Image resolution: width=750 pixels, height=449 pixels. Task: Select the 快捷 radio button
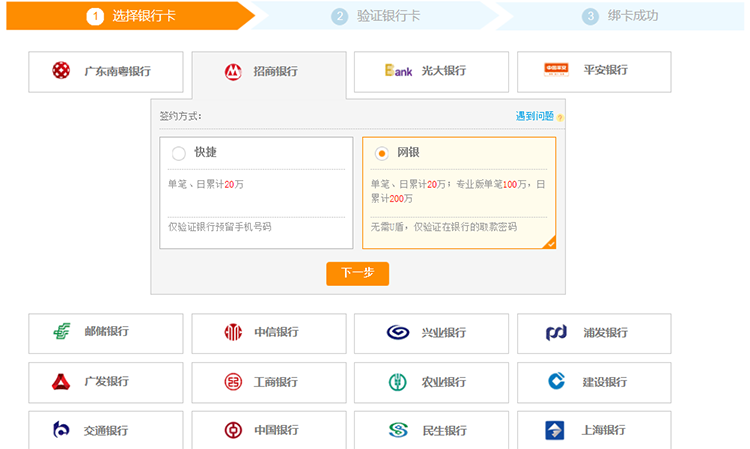click(x=179, y=153)
